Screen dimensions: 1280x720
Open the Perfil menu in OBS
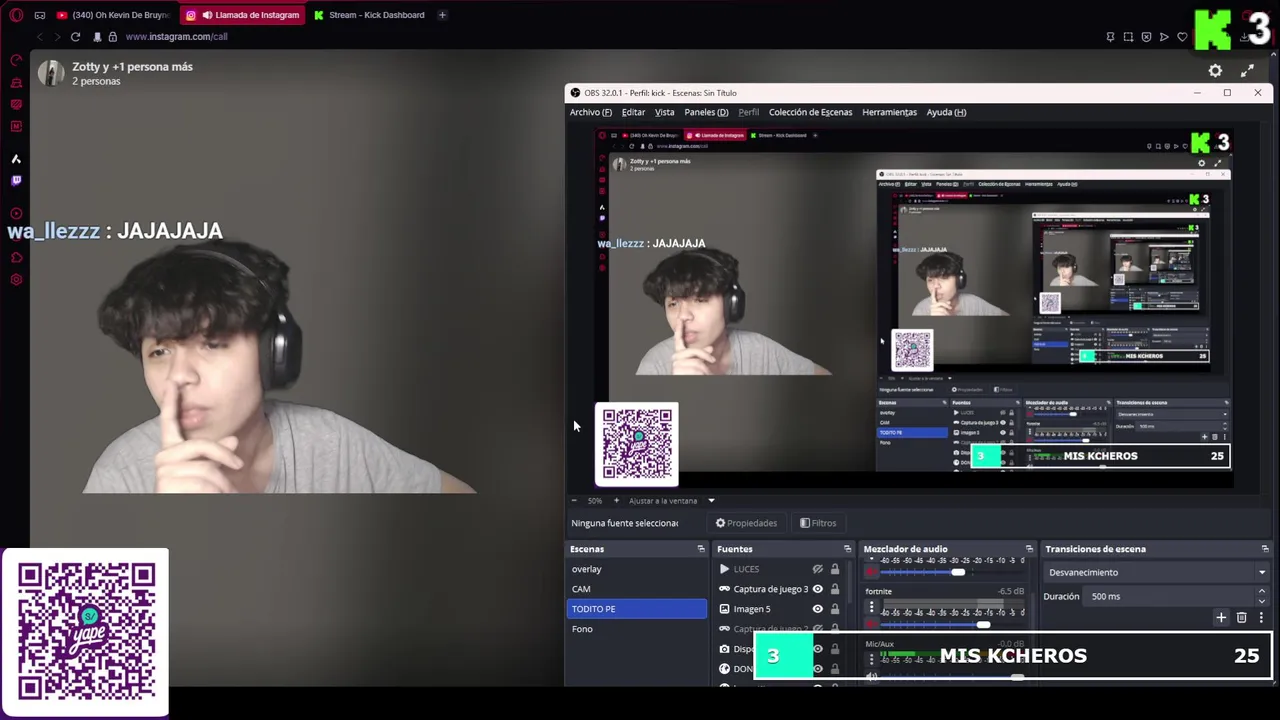(748, 112)
